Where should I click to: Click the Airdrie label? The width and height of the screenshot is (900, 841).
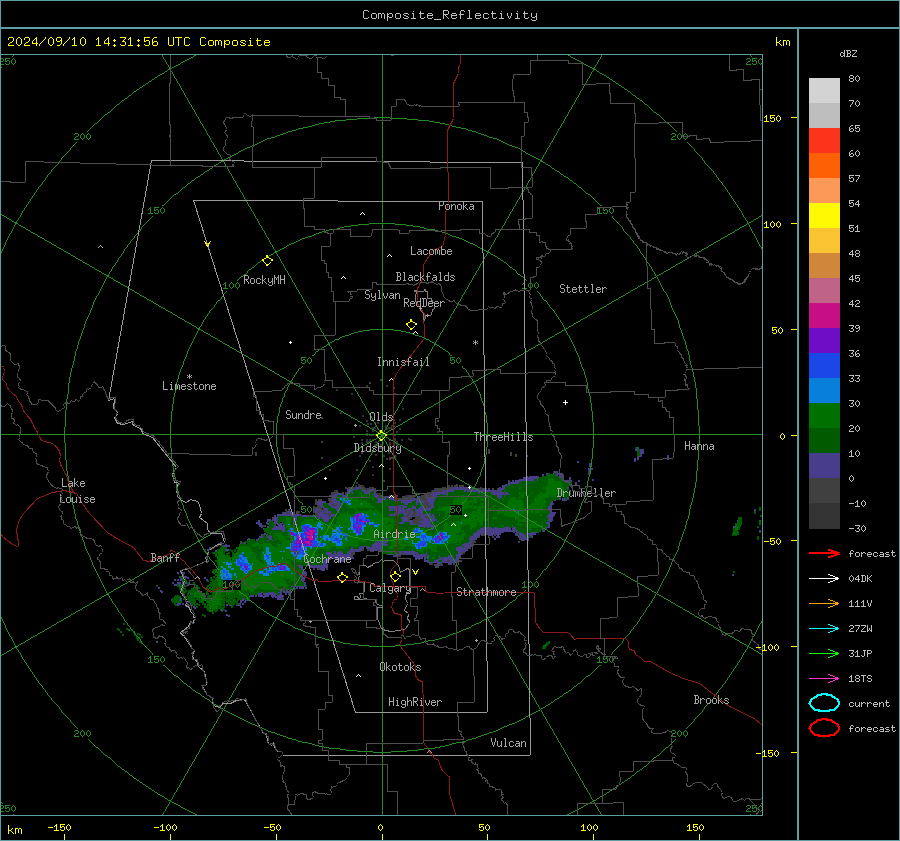coord(394,534)
